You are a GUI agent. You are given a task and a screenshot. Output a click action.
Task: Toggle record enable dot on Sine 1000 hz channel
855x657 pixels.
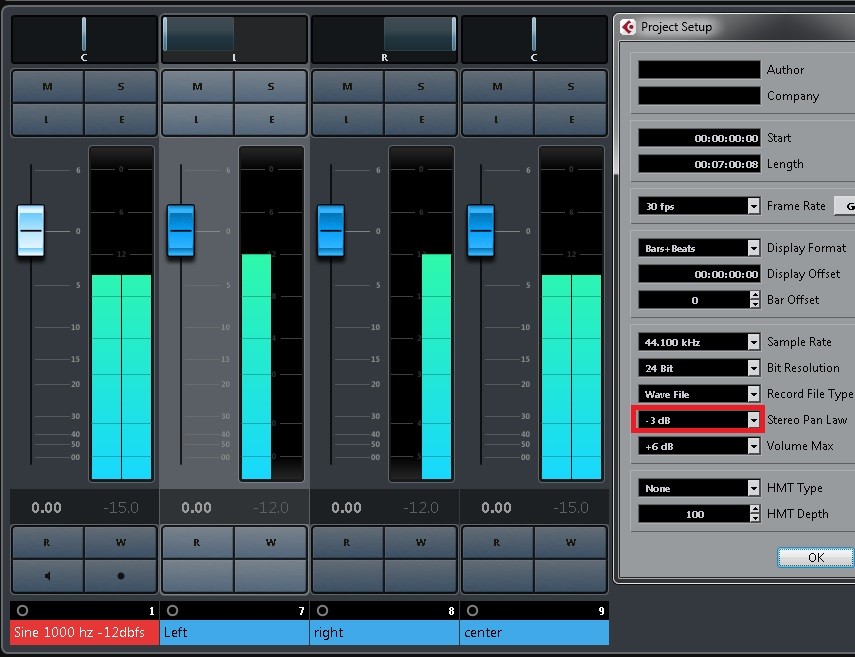[x=121, y=576]
